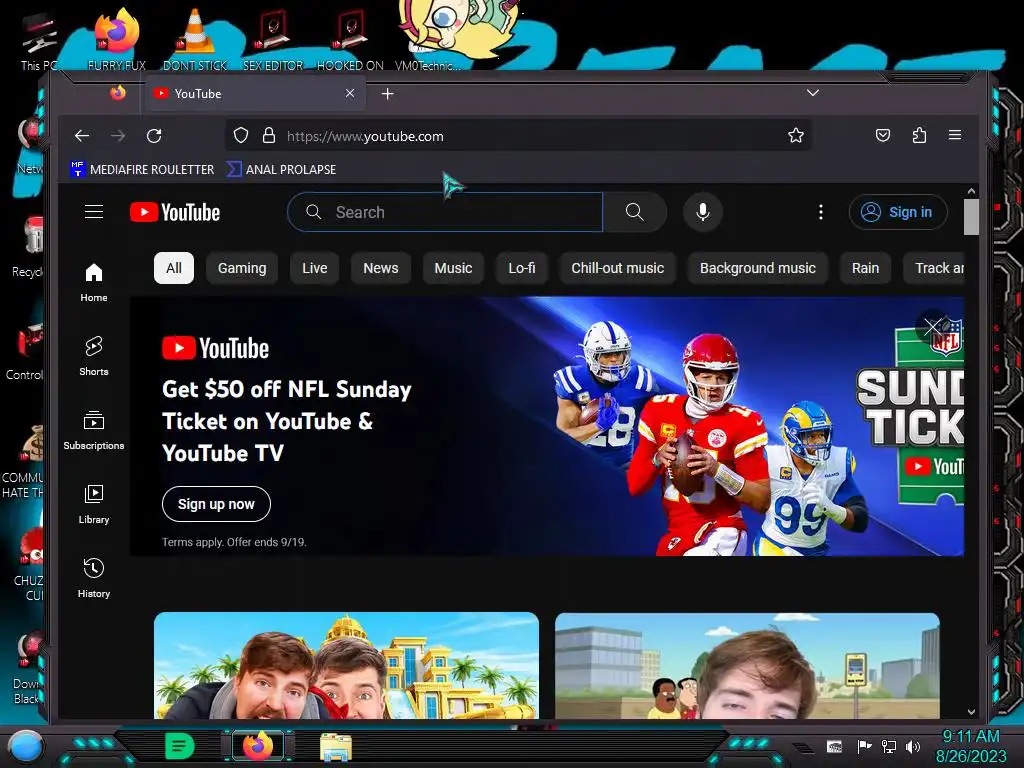This screenshot has width=1024, height=768.
Task: Click the search magnifier button
Action: tap(634, 212)
